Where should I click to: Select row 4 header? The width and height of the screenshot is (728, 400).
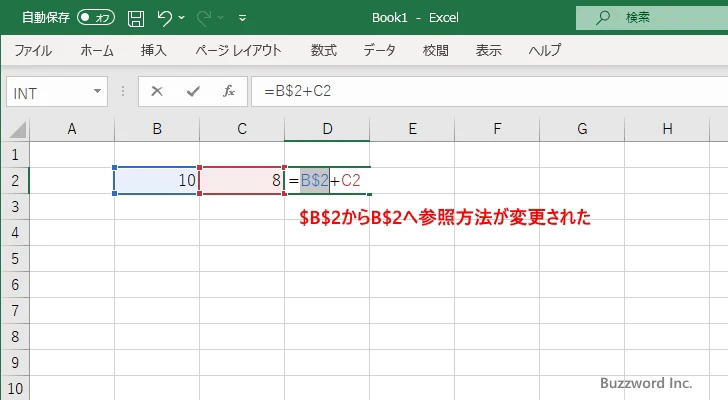click(15, 232)
